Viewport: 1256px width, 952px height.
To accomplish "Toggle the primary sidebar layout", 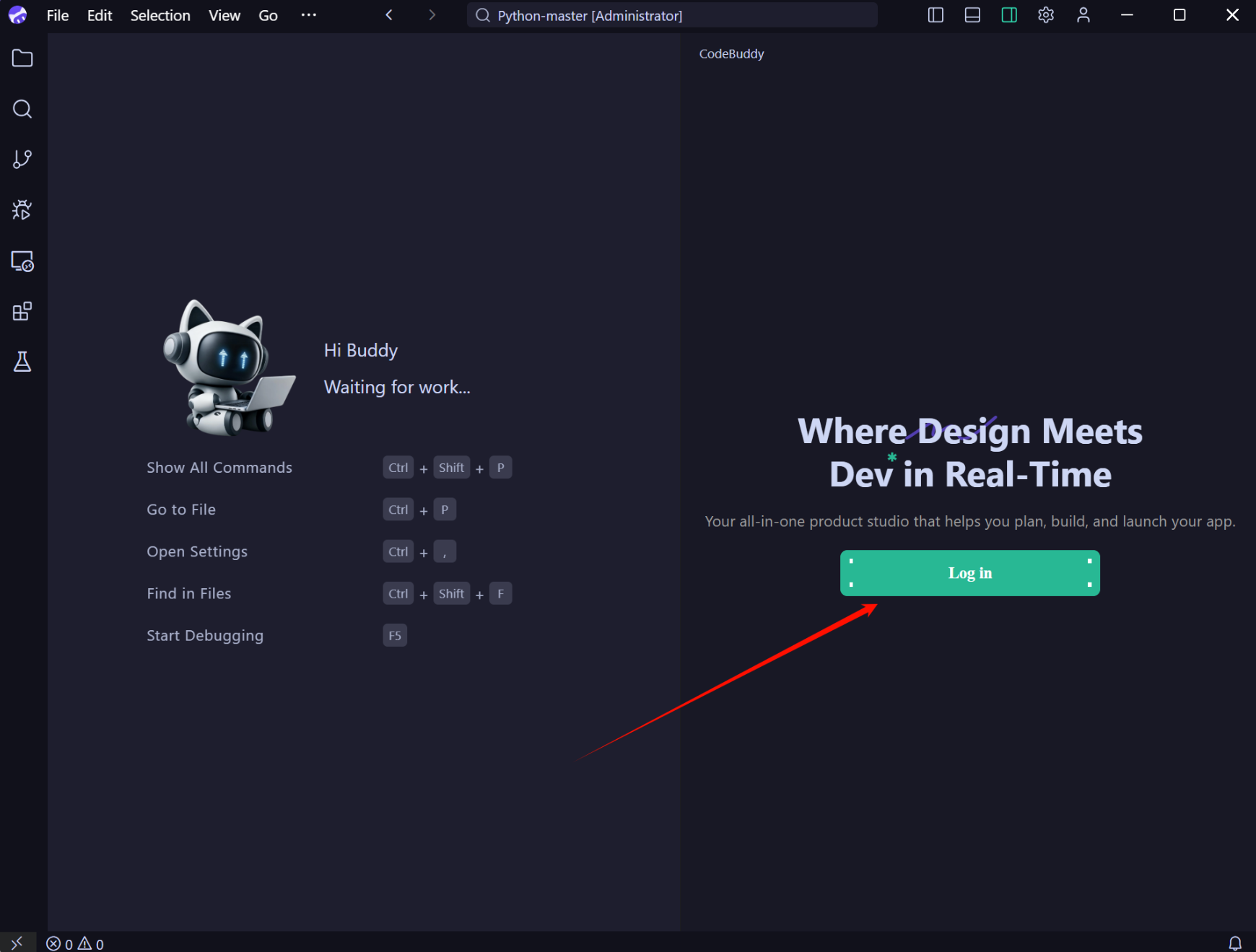I will [936, 14].
